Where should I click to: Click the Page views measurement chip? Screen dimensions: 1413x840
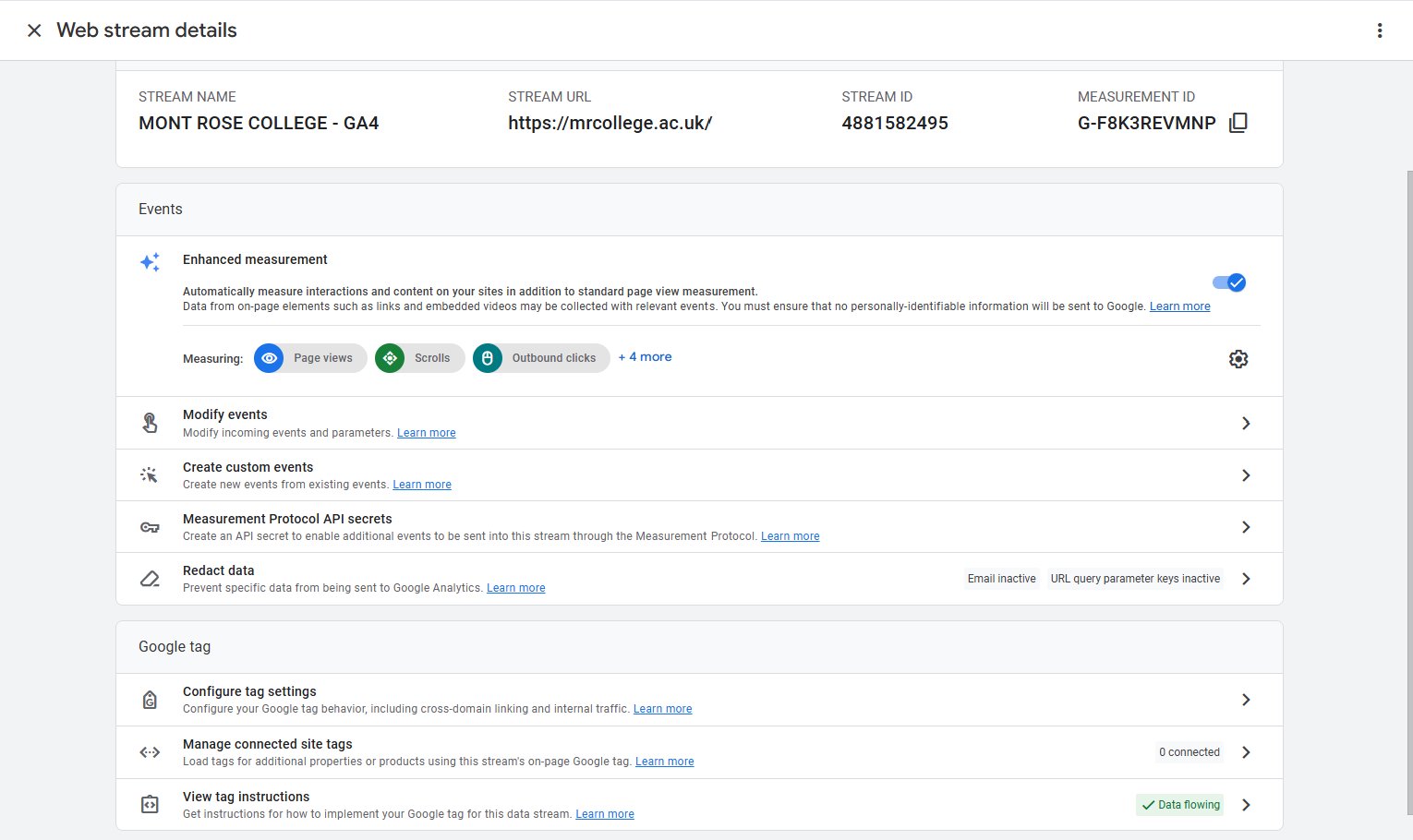(309, 358)
